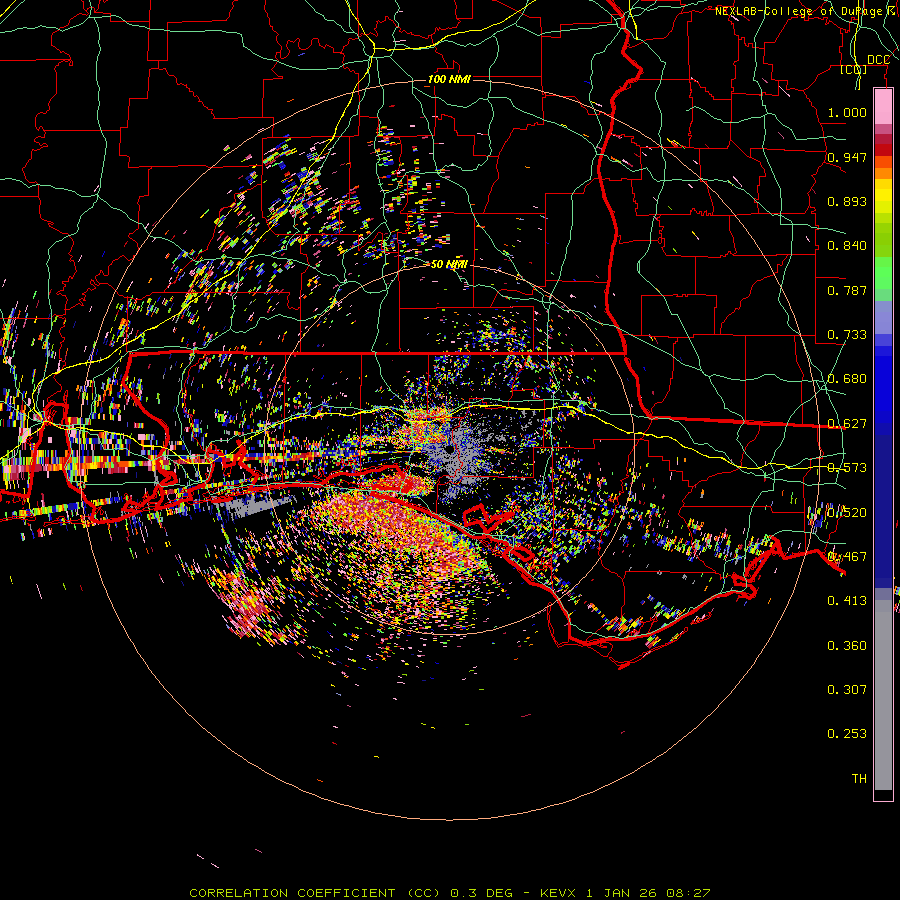Click the NEXLAB-College of DuPage label
The image size is (900, 900).
click(x=798, y=11)
